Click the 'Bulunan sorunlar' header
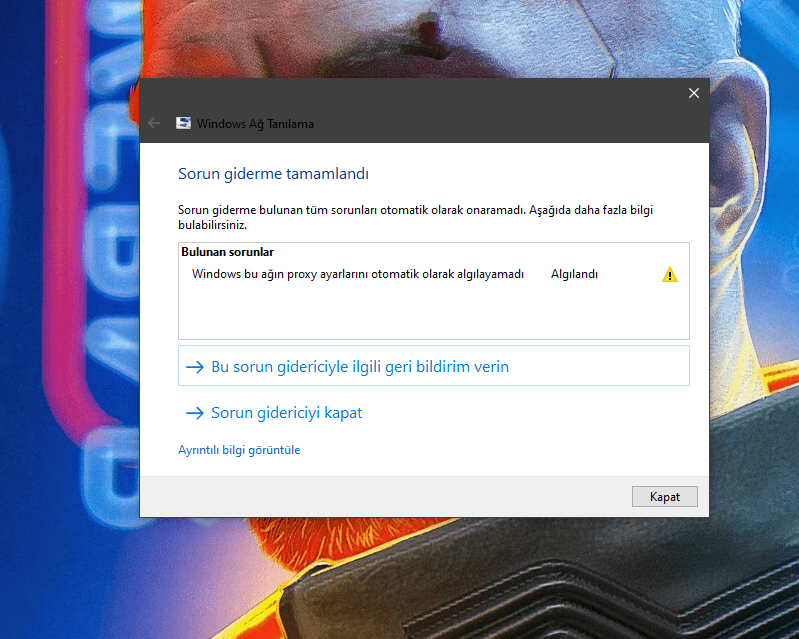Image resolution: width=799 pixels, height=639 pixels. (x=227, y=252)
